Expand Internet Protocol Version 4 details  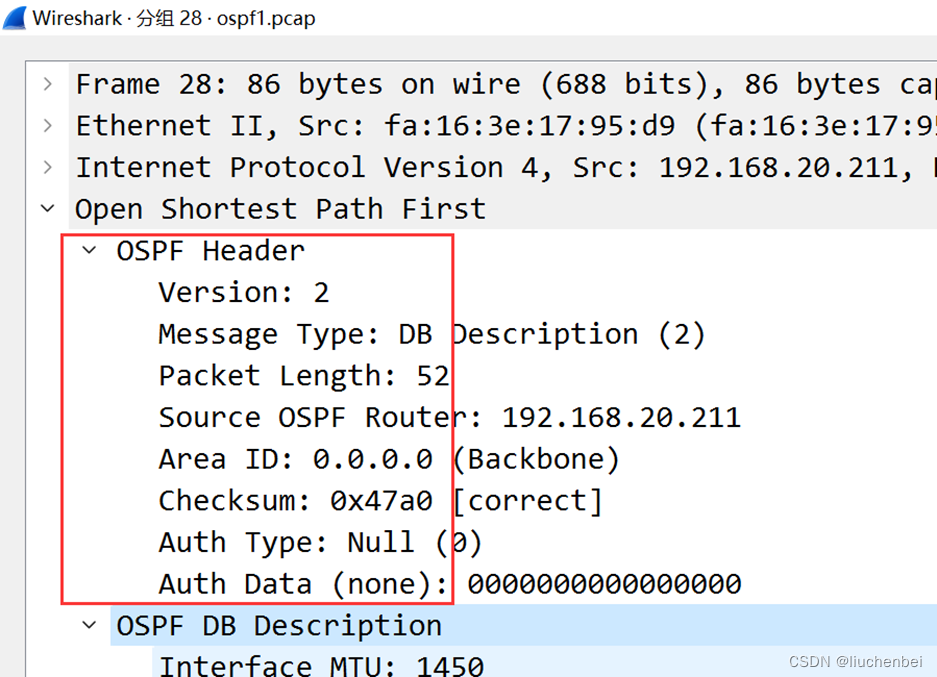pos(46,167)
